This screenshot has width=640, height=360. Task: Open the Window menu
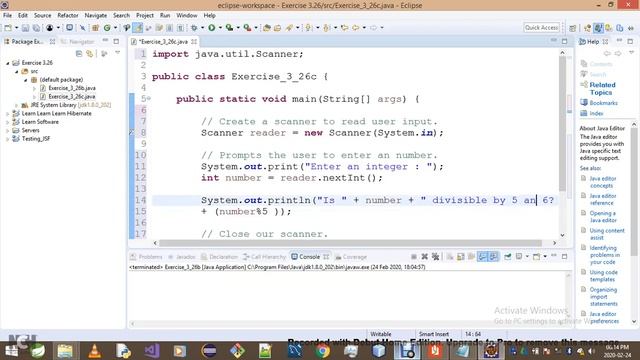pyautogui.click(x=187, y=16)
